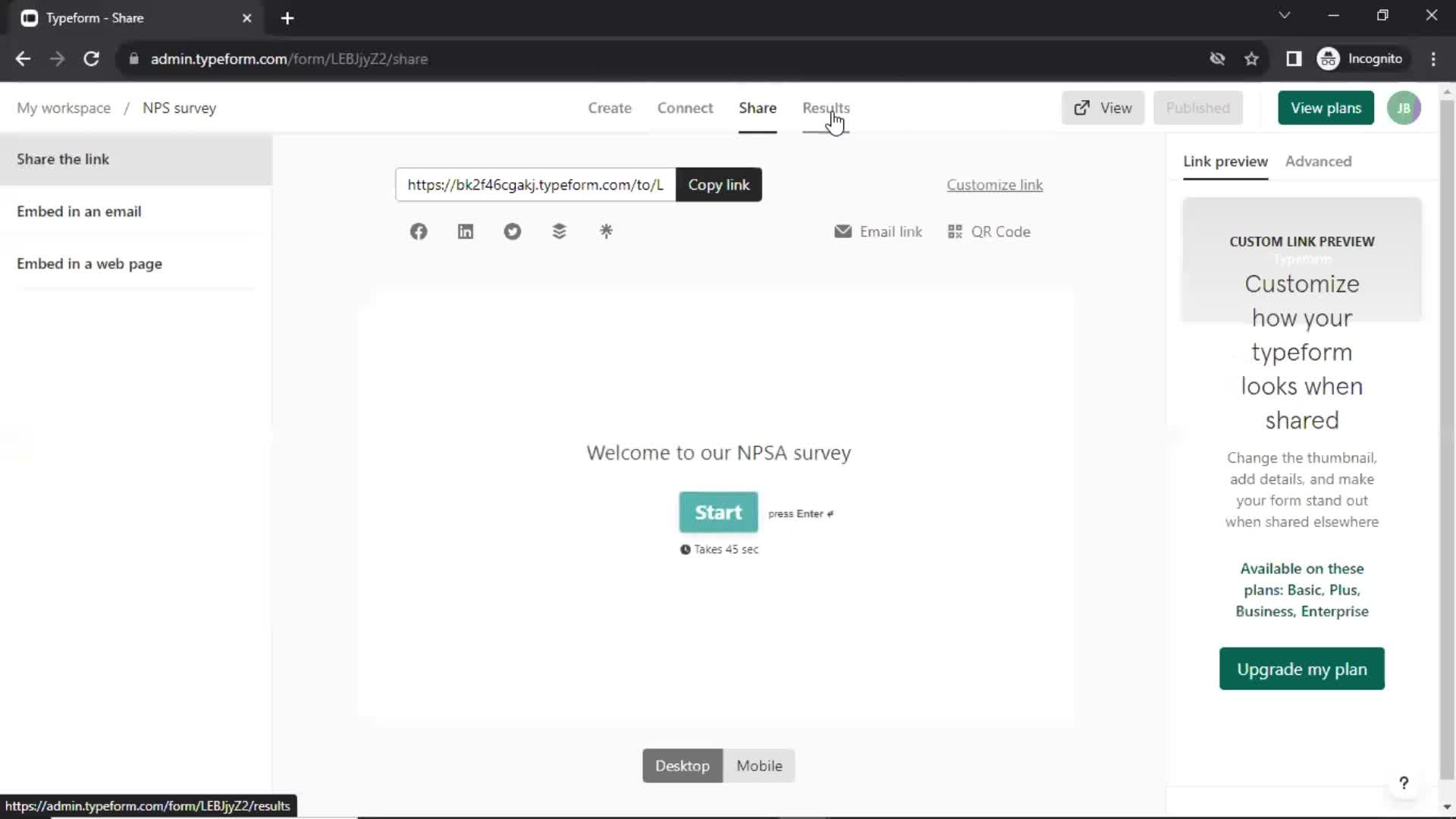Bookmark this page with star icon
Image resolution: width=1456 pixels, height=819 pixels.
1251,58
